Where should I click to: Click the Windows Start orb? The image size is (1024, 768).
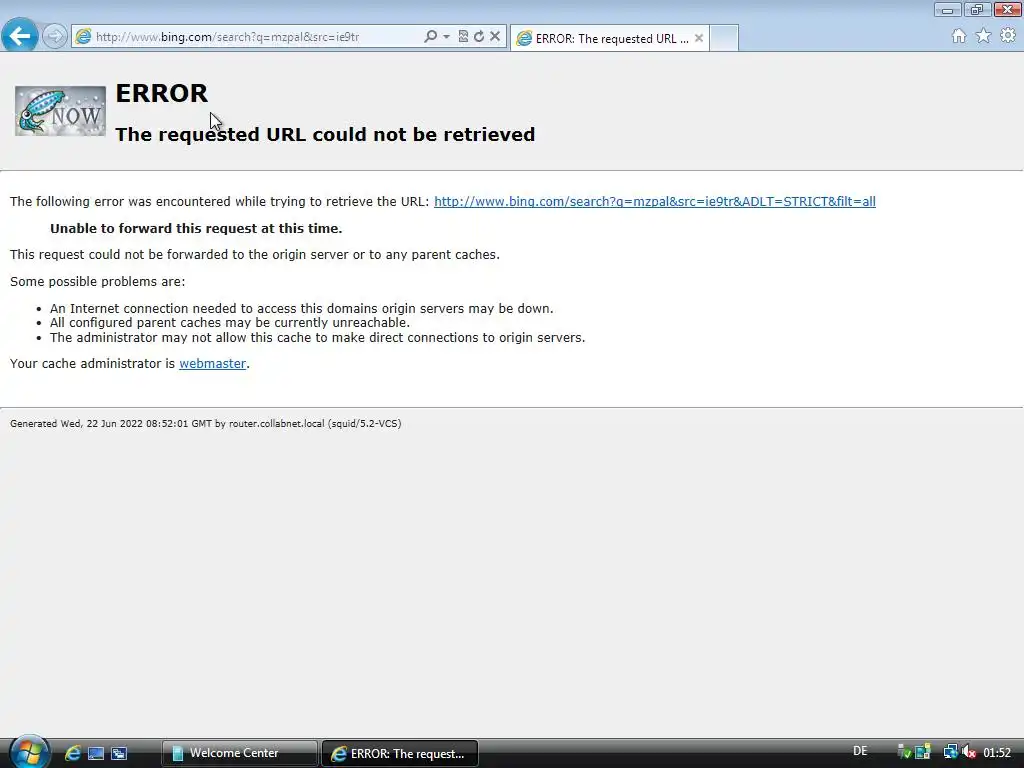click(x=29, y=752)
